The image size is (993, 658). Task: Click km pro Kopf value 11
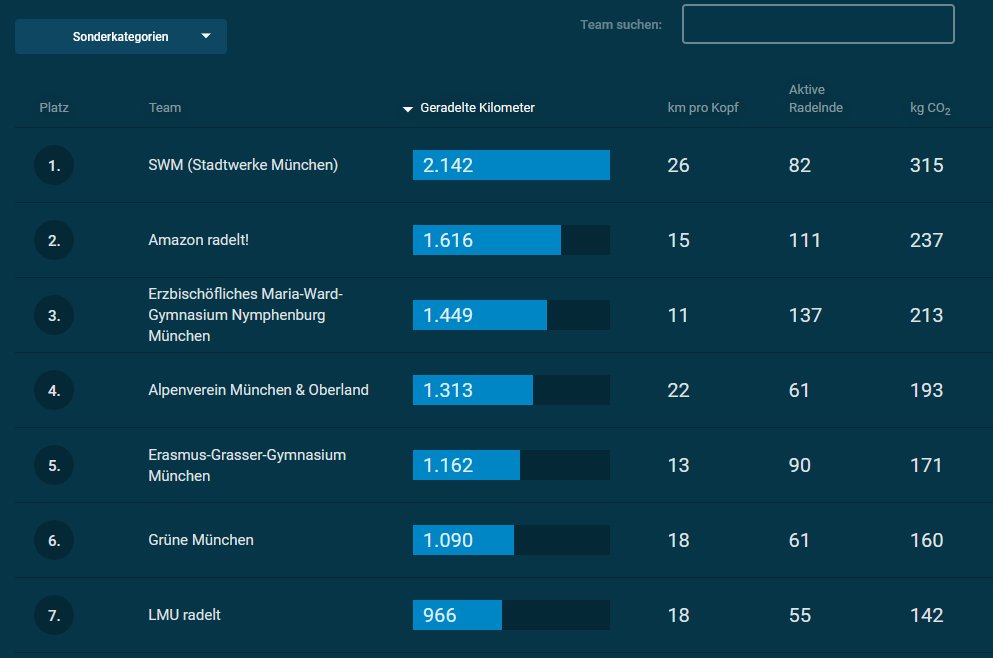[x=678, y=315]
